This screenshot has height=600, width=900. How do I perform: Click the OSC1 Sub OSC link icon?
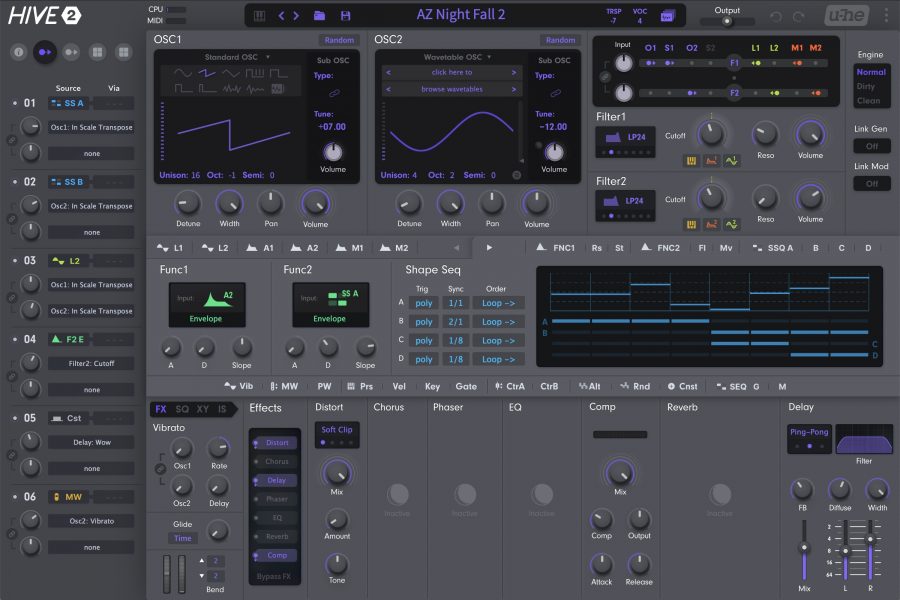334,92
